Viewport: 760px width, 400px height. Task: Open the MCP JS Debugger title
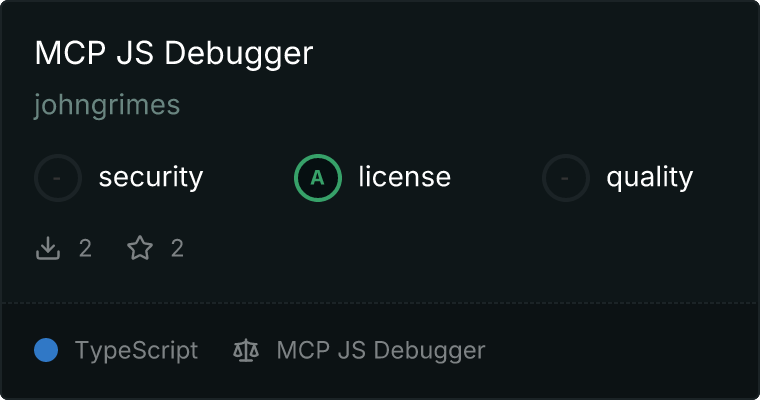174,53
